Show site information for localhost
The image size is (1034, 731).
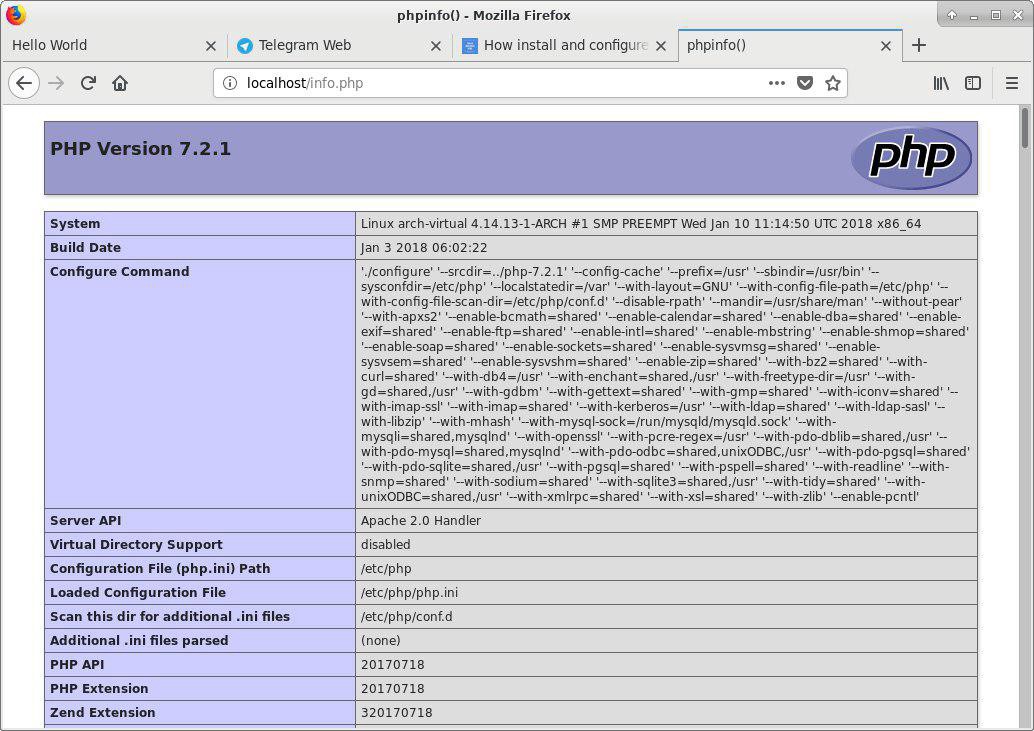tap(229, 83)
